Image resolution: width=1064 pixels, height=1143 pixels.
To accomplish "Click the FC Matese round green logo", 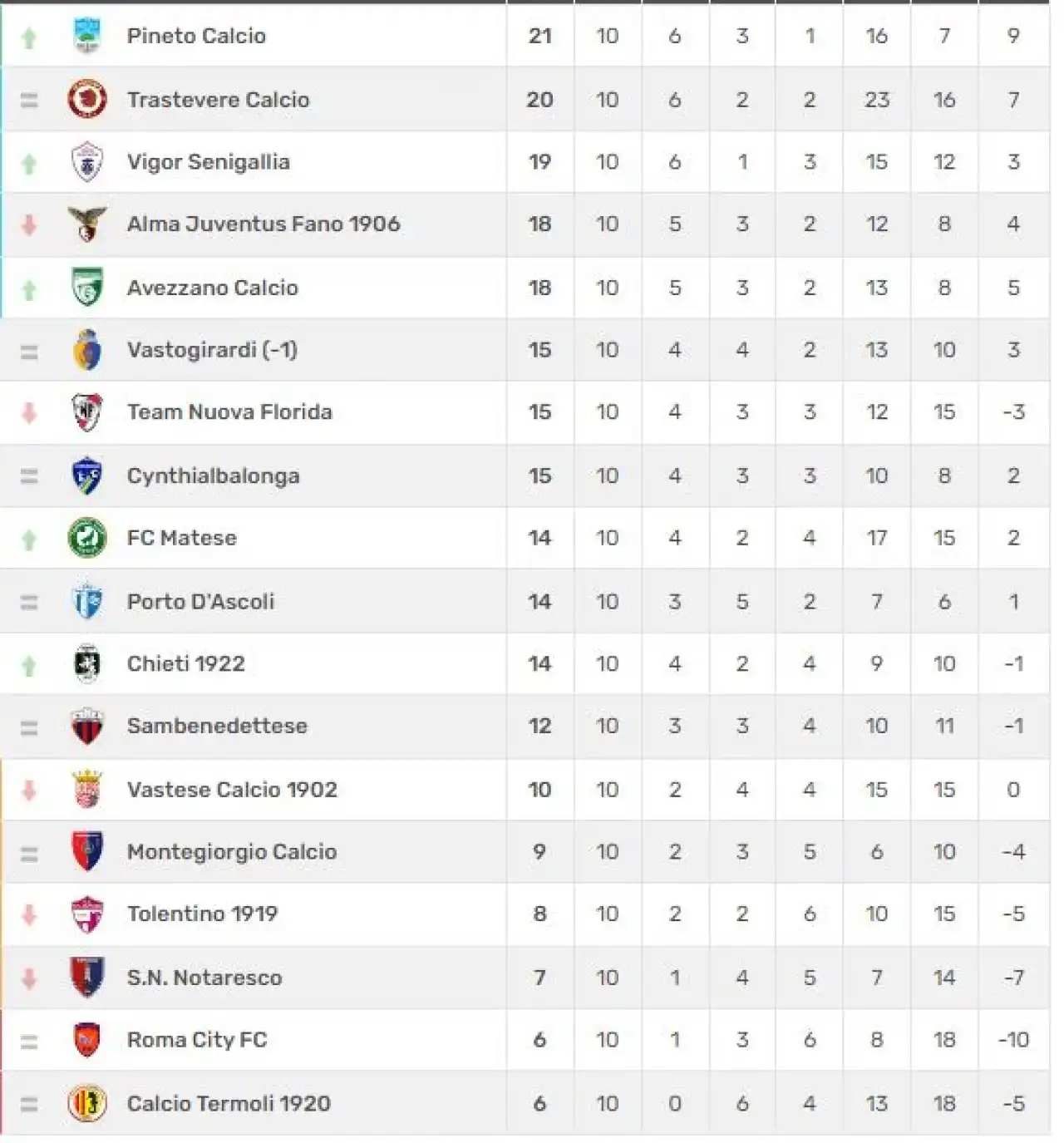I will coord(87,538).
